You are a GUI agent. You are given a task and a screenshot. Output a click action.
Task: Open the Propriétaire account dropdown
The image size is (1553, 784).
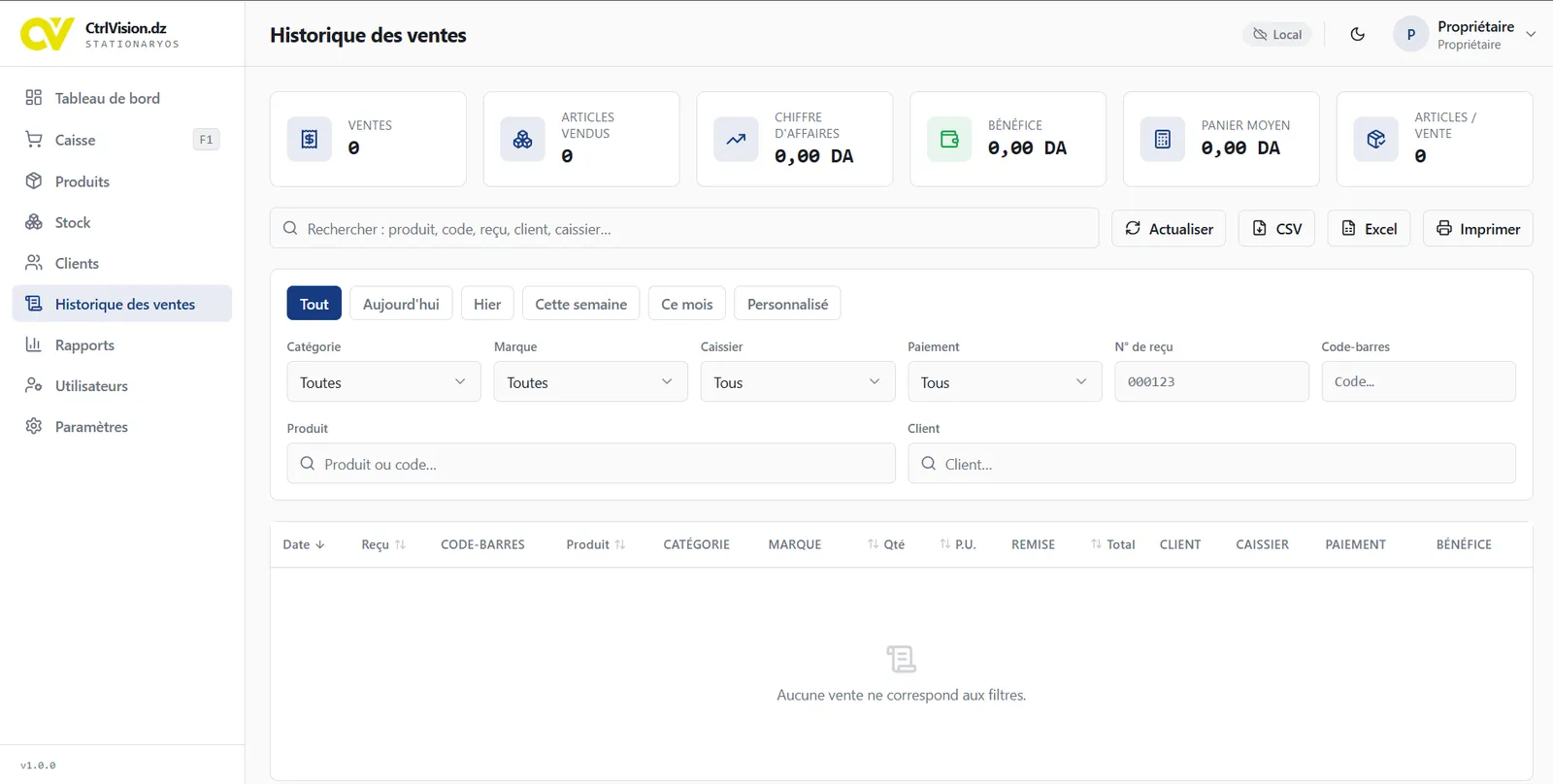(1466, 34)
